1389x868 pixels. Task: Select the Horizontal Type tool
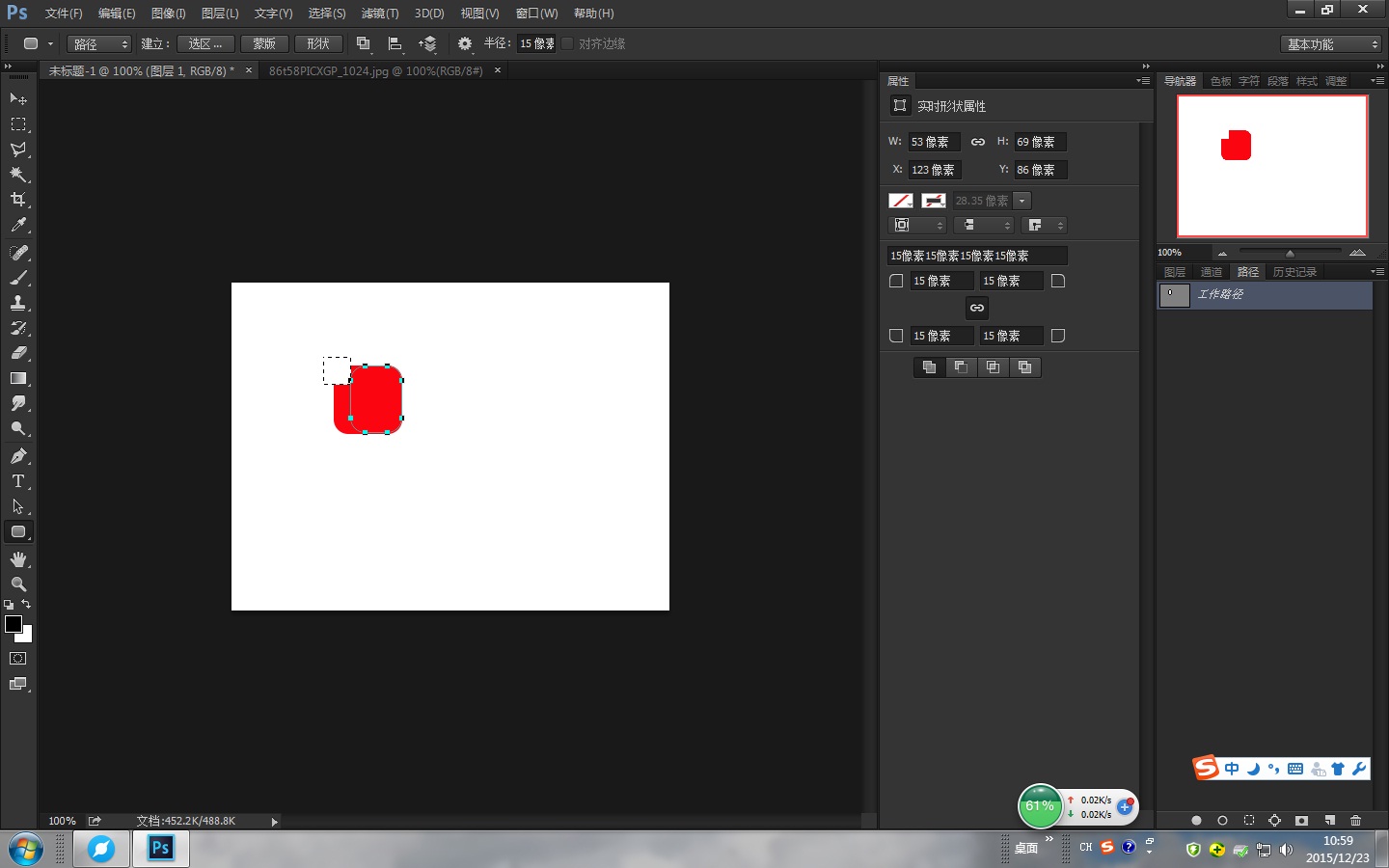coord(18,481)
